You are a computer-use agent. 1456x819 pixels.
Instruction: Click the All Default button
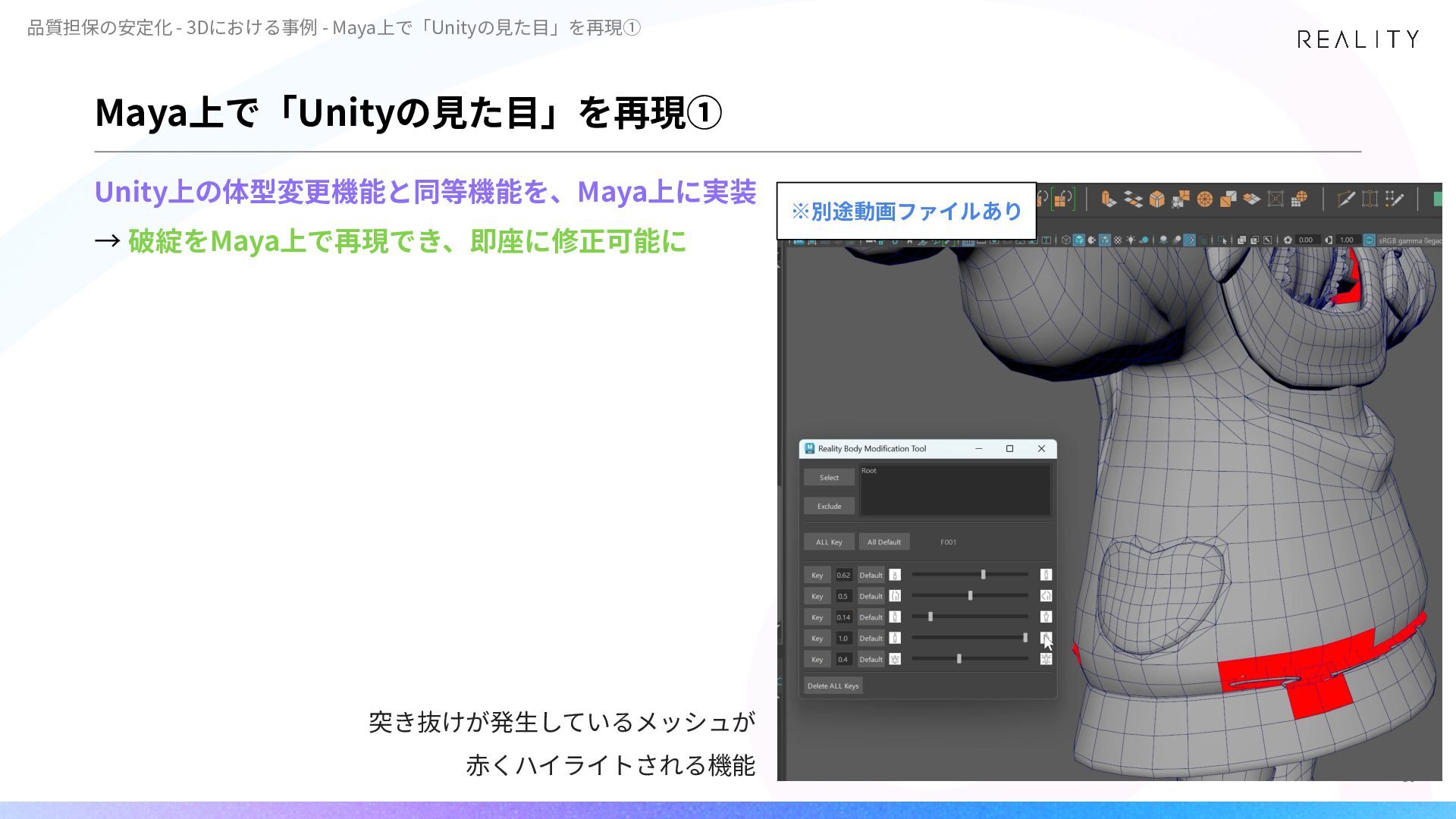tap(884, 542)
